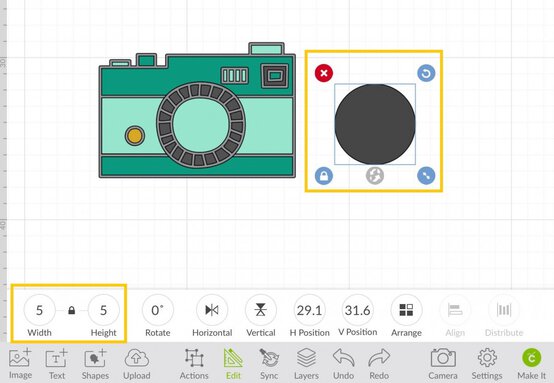
Task: Open the Distribute options
Action: pyautogui.click(x=504, y=310)
